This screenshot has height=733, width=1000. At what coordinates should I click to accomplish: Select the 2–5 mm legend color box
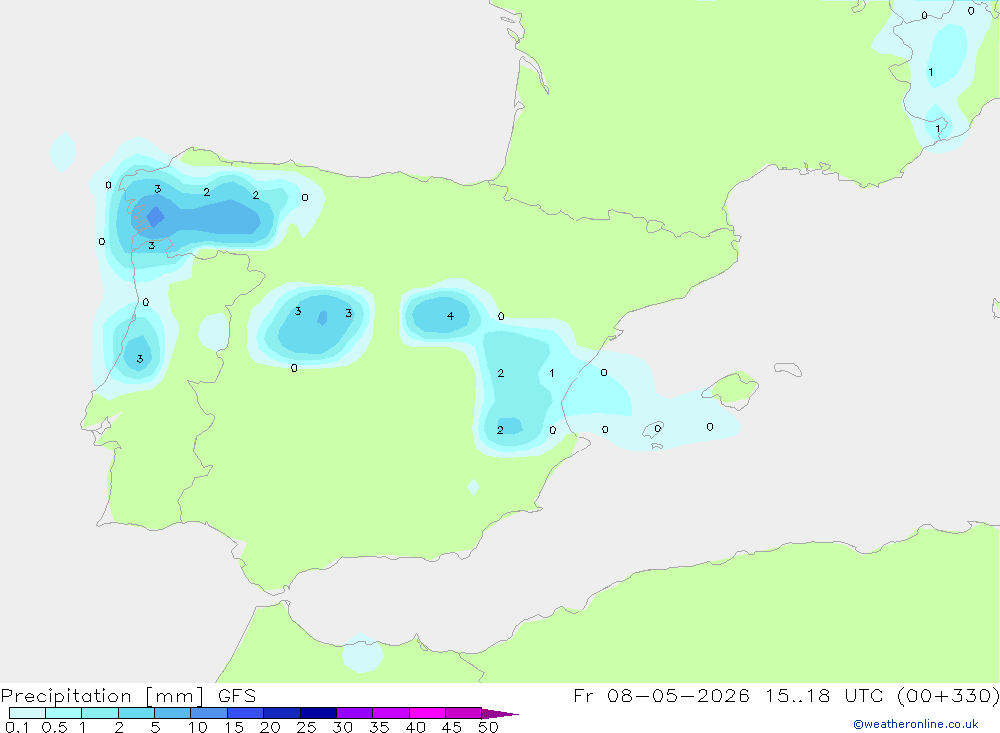(x=136, y=713)
